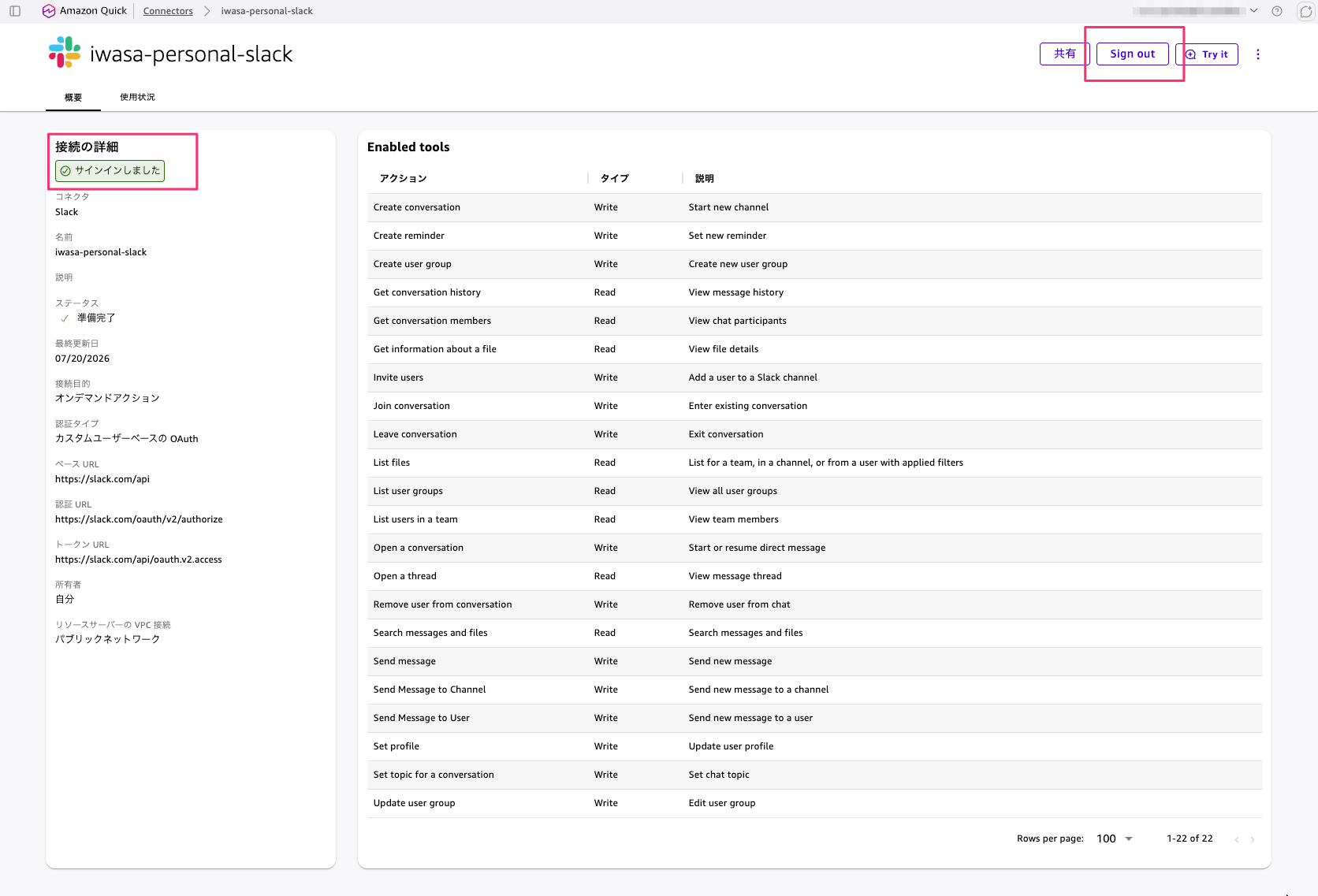Click the Slack logo beside connector title

coord(65,53)
